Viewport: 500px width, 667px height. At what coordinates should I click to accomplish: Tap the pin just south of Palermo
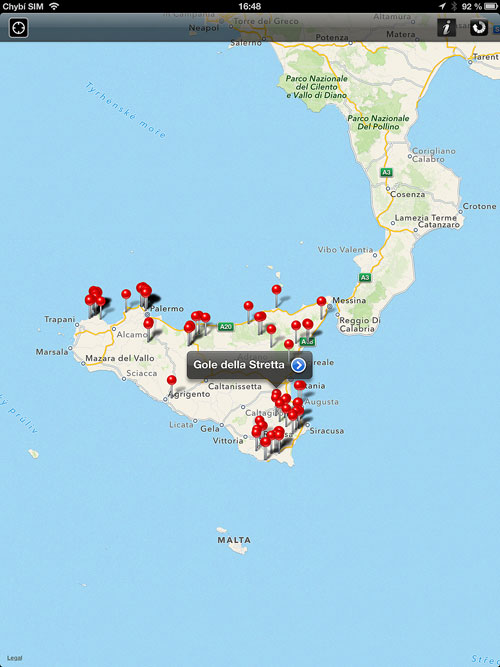pos(149,323)
